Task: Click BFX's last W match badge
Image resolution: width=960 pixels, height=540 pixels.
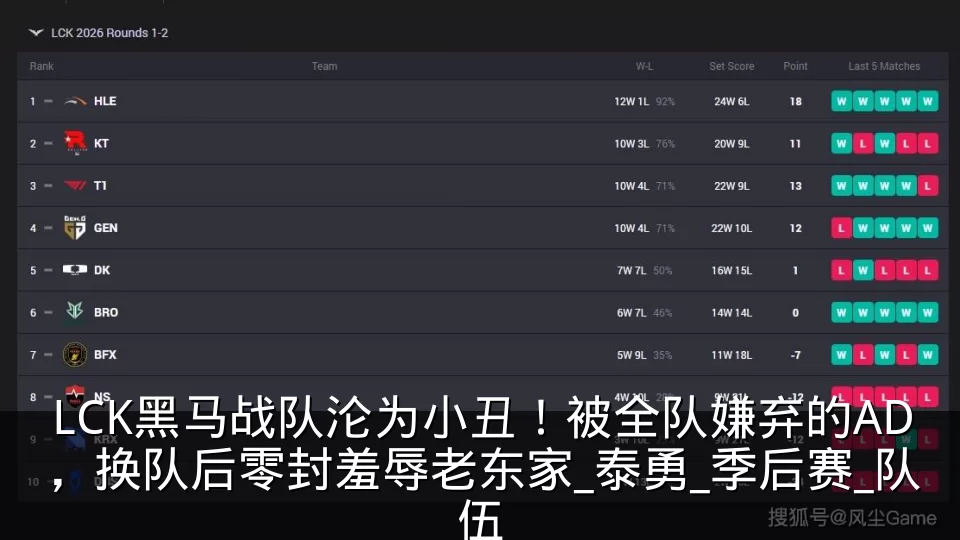Action: click(928, 354)
